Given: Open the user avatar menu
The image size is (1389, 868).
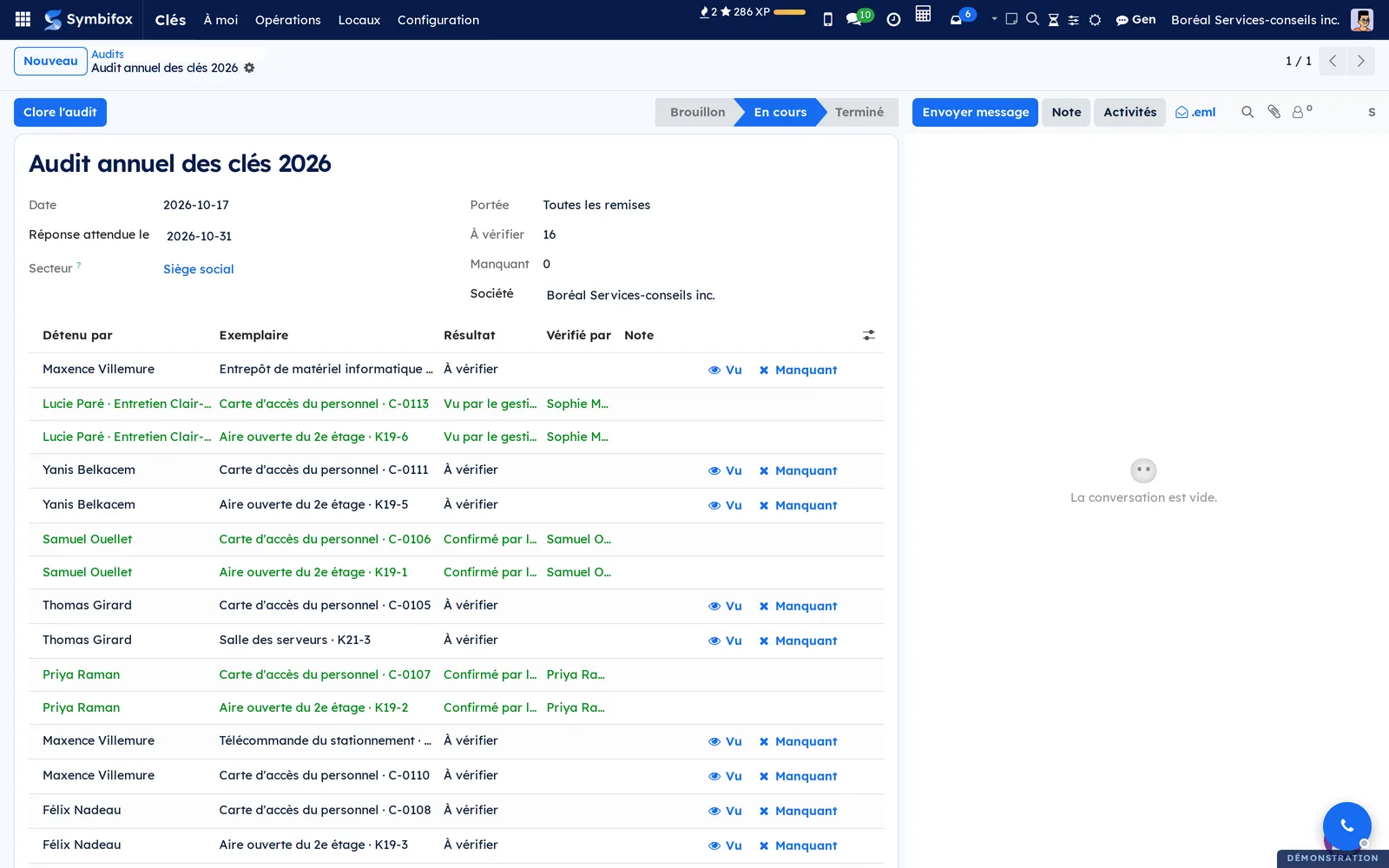Looking at the screenshot, I should pos(1361,19).
